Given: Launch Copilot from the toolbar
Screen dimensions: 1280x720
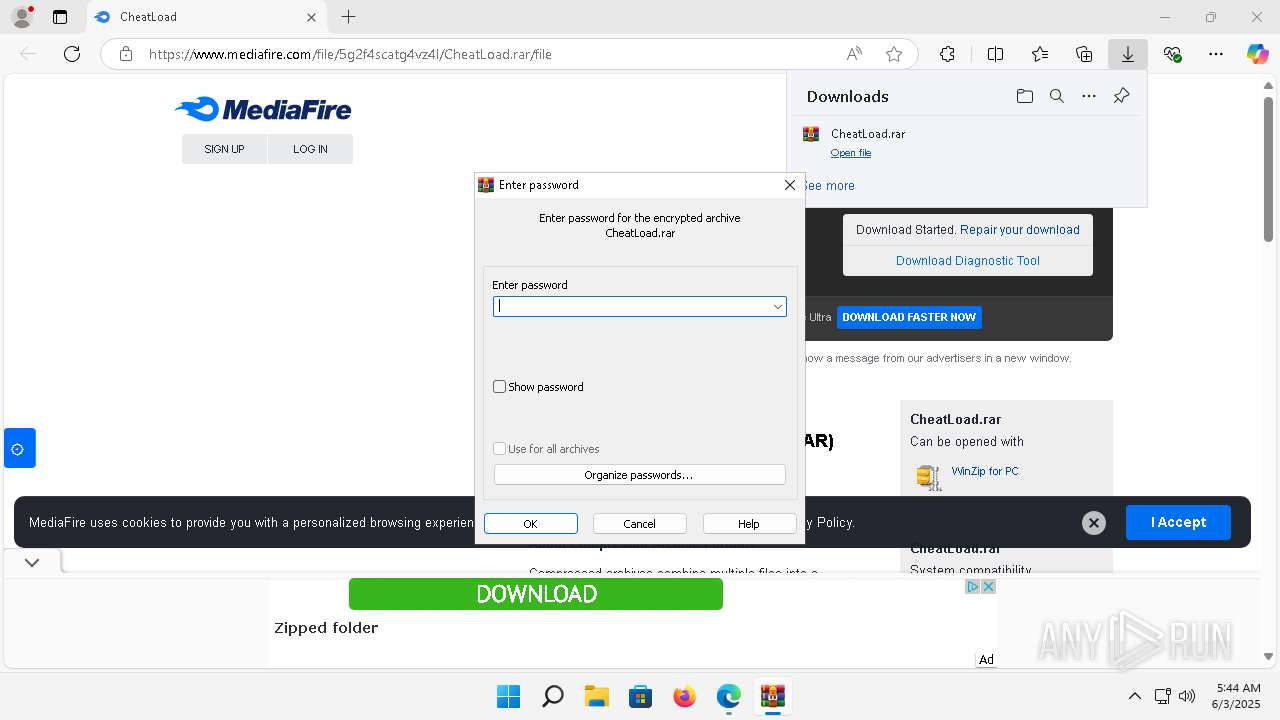Looking at the screenshot, I should (1258, 54).
